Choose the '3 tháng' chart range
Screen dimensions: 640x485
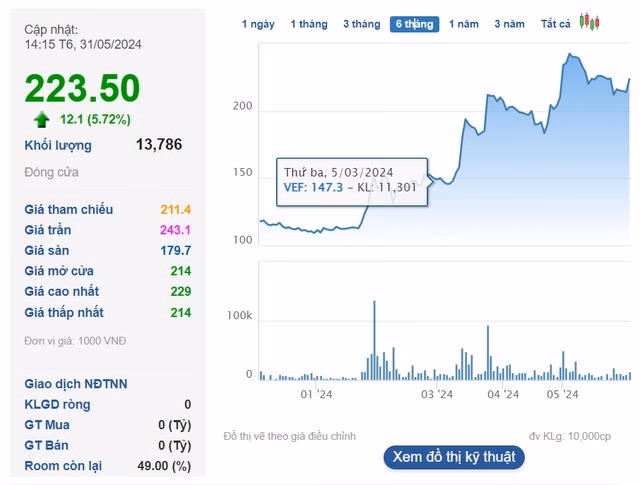pyautogui.click(x=361, y=24)
